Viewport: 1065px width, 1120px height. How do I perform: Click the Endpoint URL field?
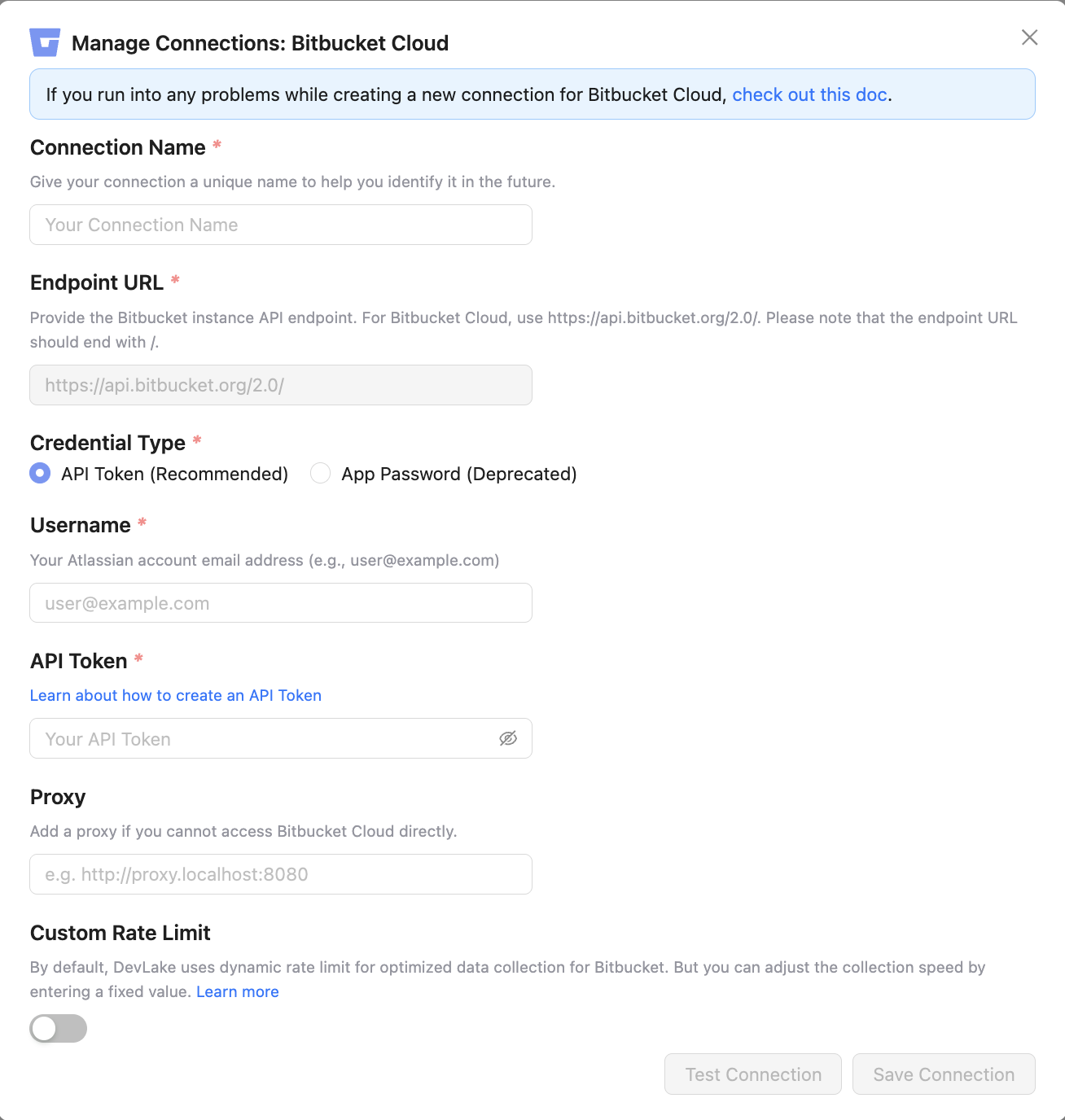(x=280, y=385)
